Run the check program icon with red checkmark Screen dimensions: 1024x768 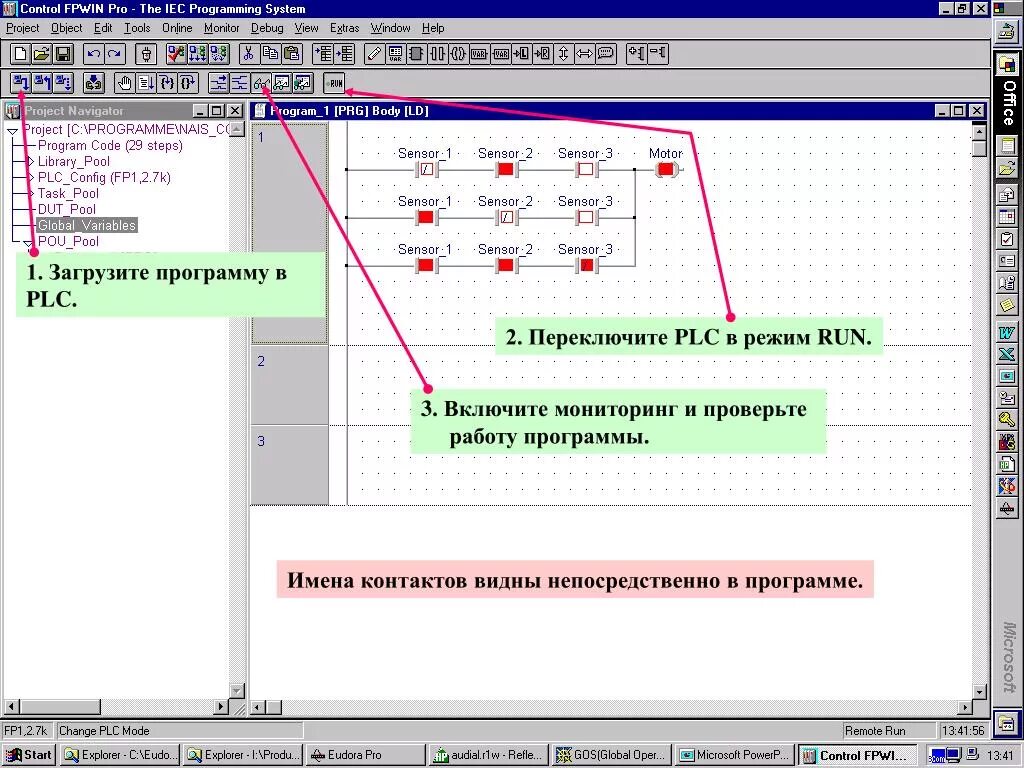176,54
